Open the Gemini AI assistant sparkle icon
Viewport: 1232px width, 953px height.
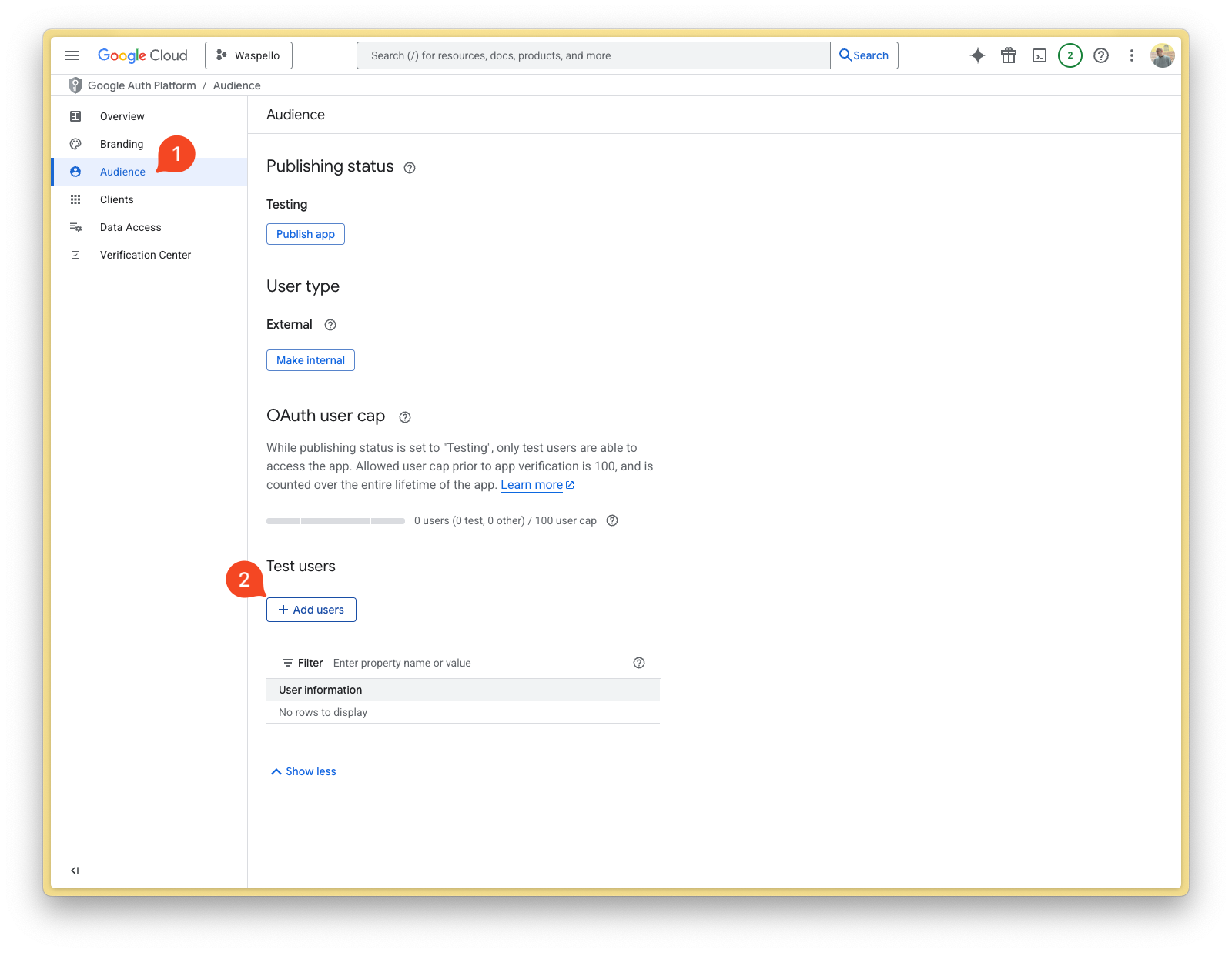(x=978, y=55)
